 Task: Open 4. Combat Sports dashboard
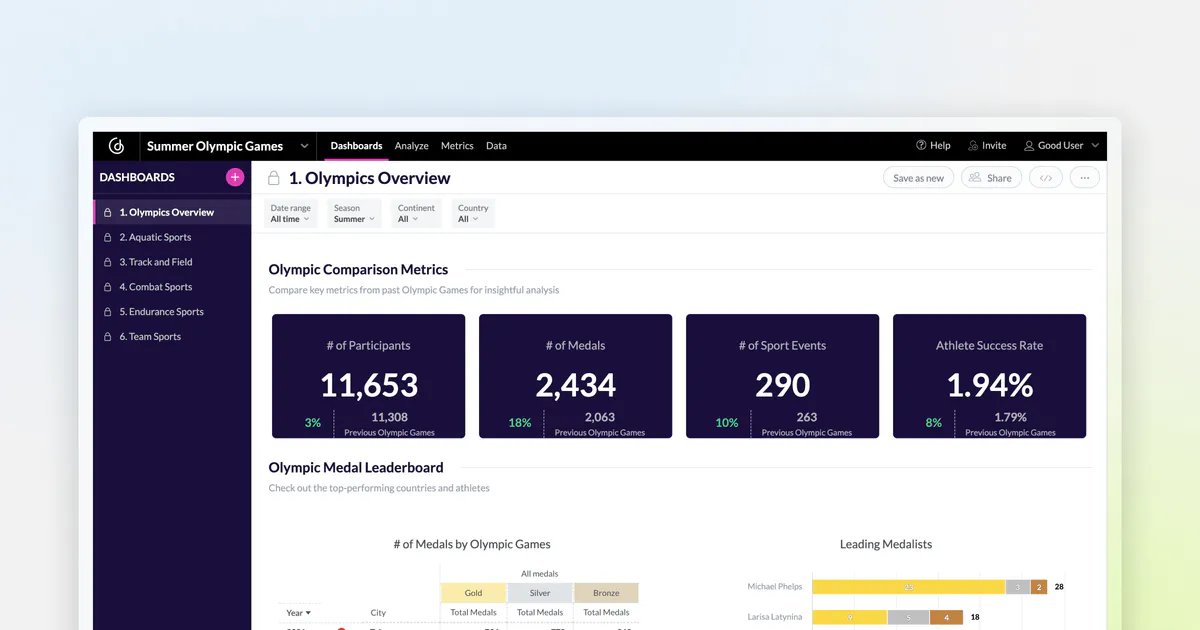tap(172, 287)
